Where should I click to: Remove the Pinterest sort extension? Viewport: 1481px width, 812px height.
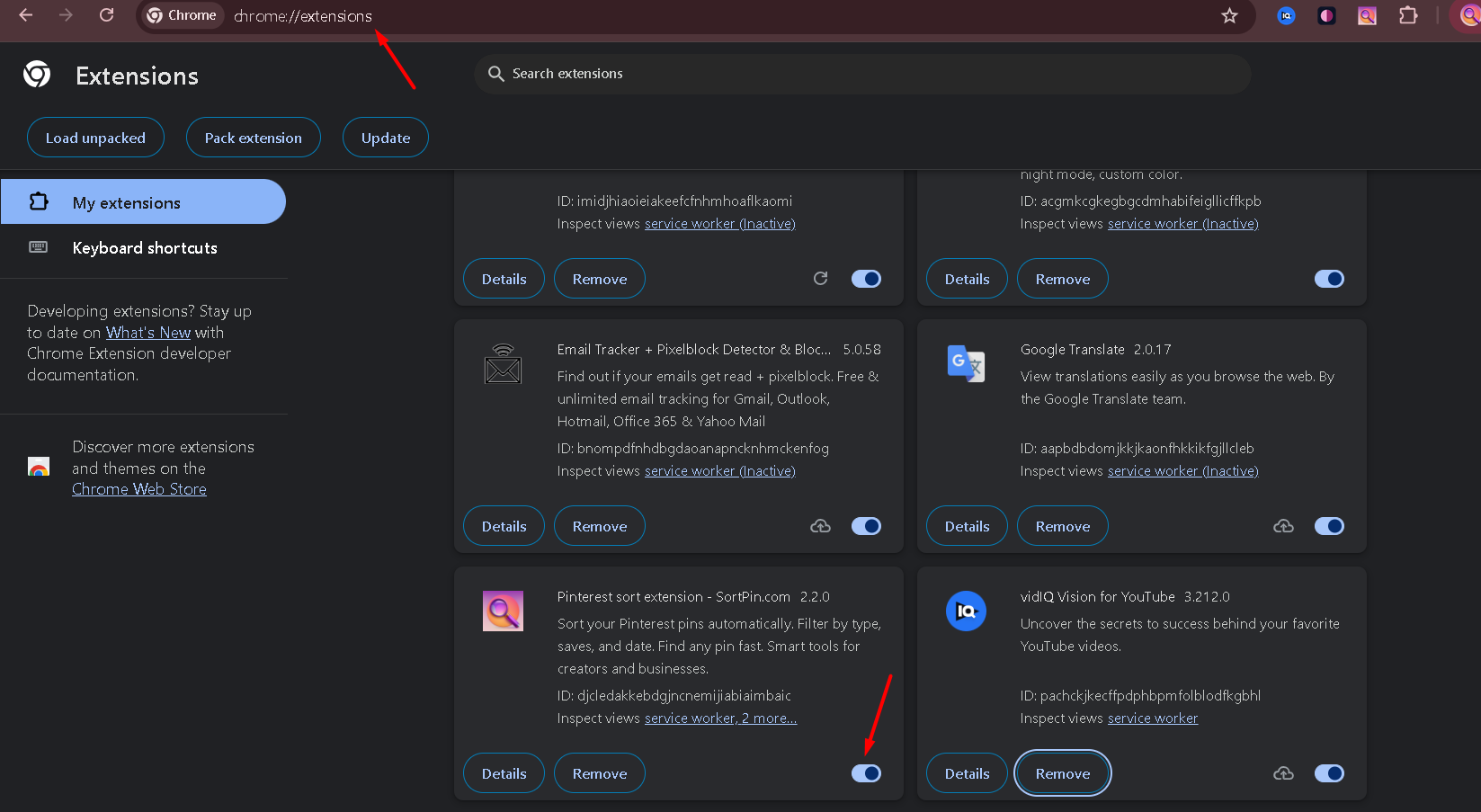600,773
